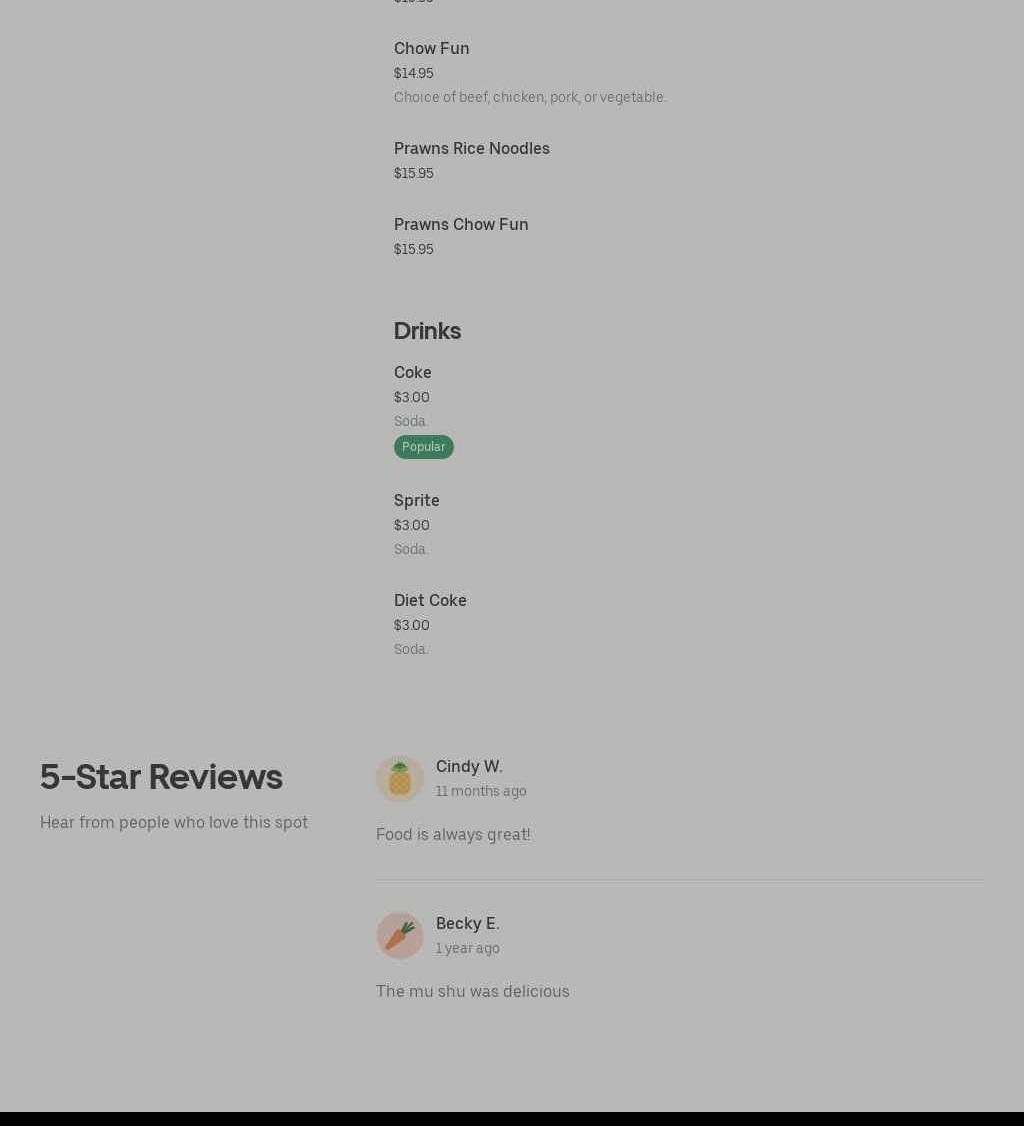
Task: Click Cindy W.'s pineapple avatar icon
Action: (x=399, y=779)
